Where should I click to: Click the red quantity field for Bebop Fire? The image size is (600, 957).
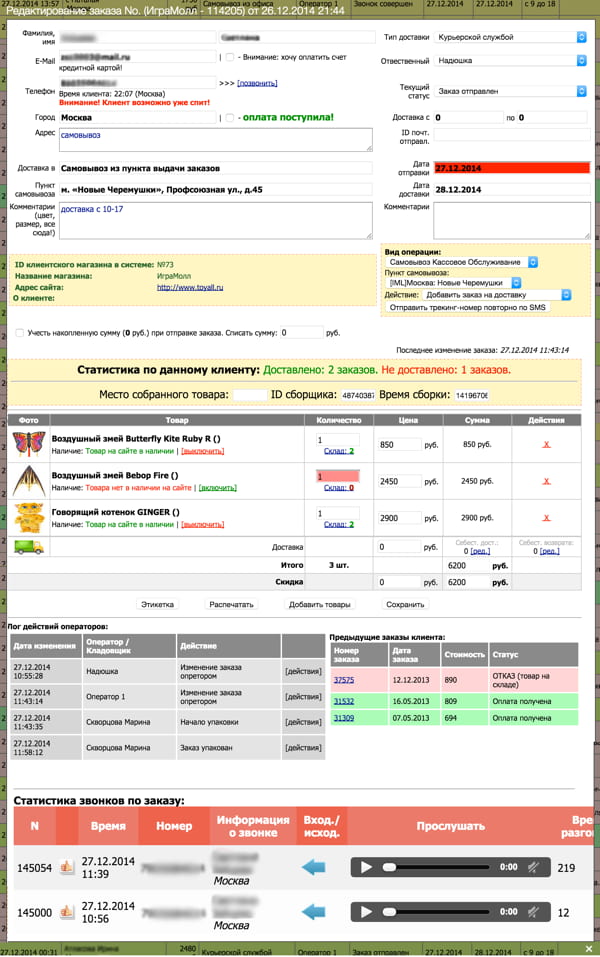(338, 476)
